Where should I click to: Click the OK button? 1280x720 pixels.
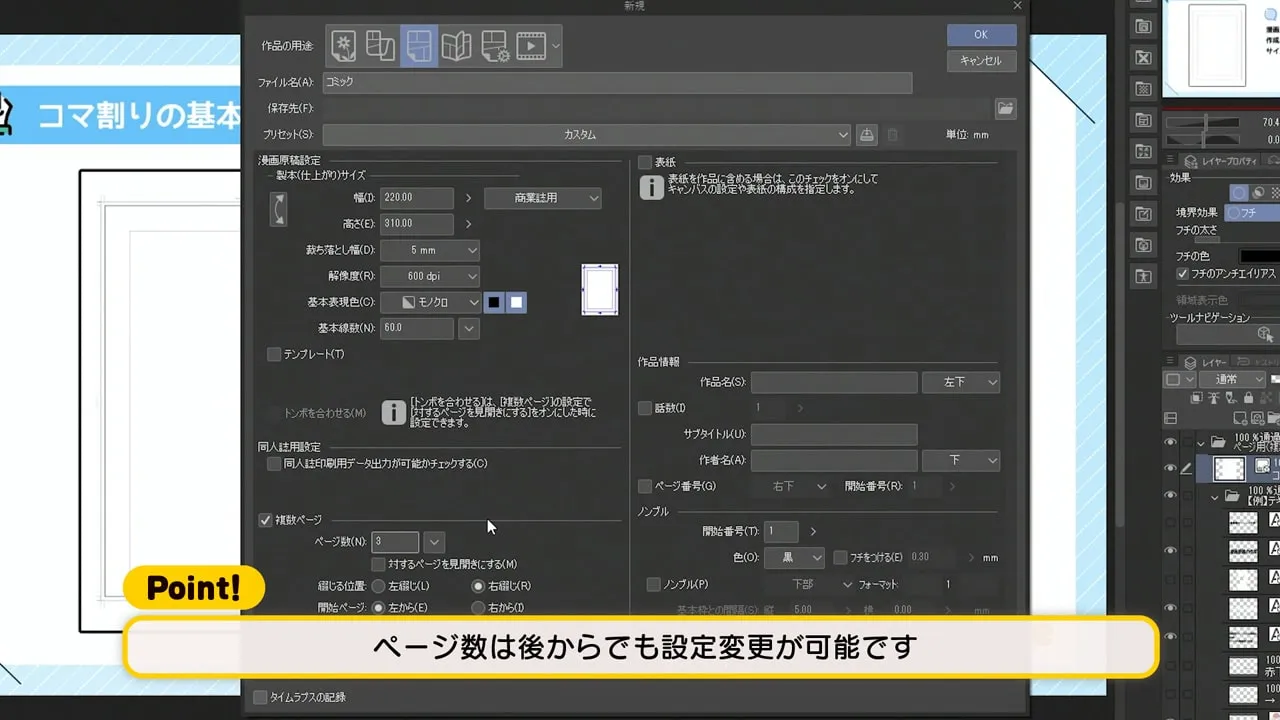pyautogui.click(x=980, y=34)
